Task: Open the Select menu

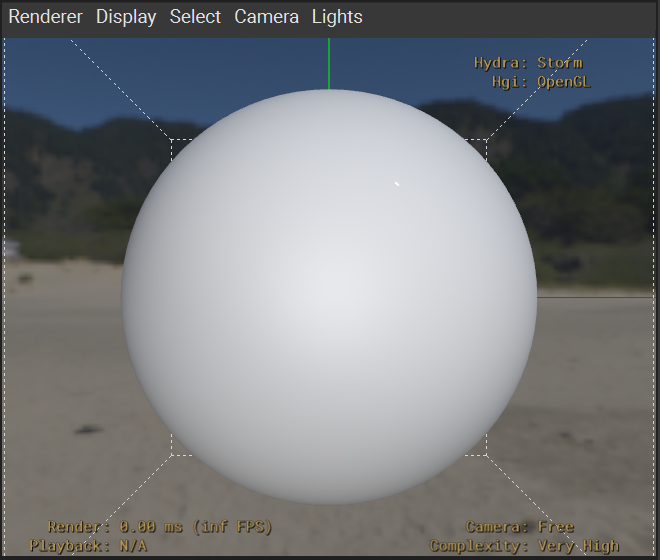Action: pyautogui.click(x=195, y=17)
